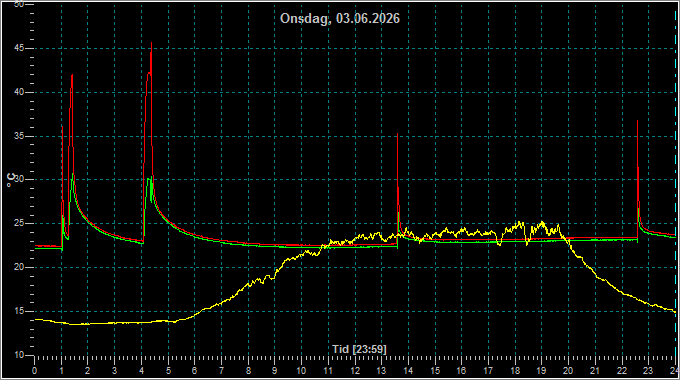Pick hour 18 on the time axis

click(515, 371)
